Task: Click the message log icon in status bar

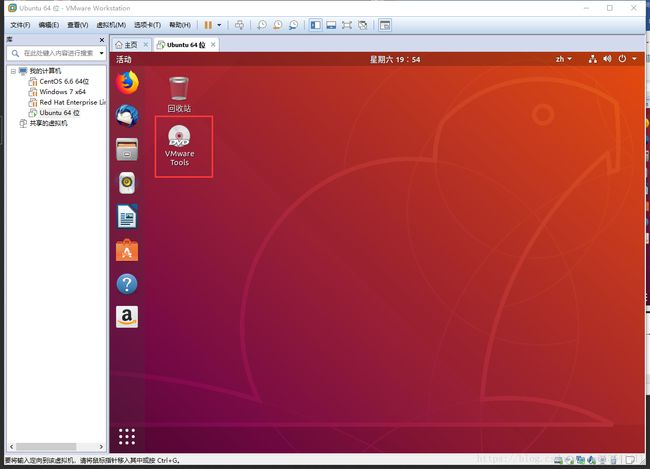Action: click(x=629, y=459)
